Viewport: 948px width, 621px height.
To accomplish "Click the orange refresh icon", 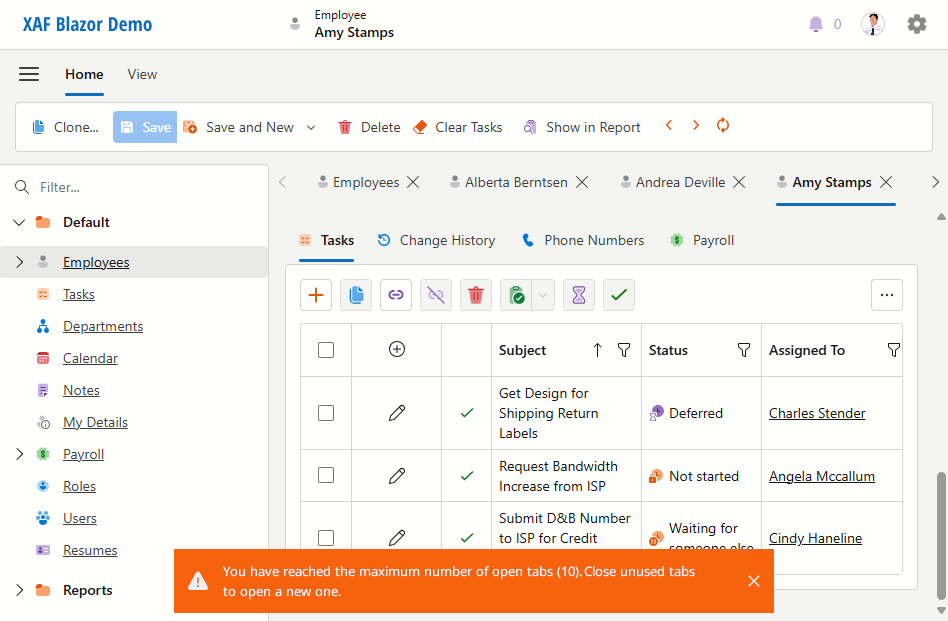I will (x=722, y=126).
